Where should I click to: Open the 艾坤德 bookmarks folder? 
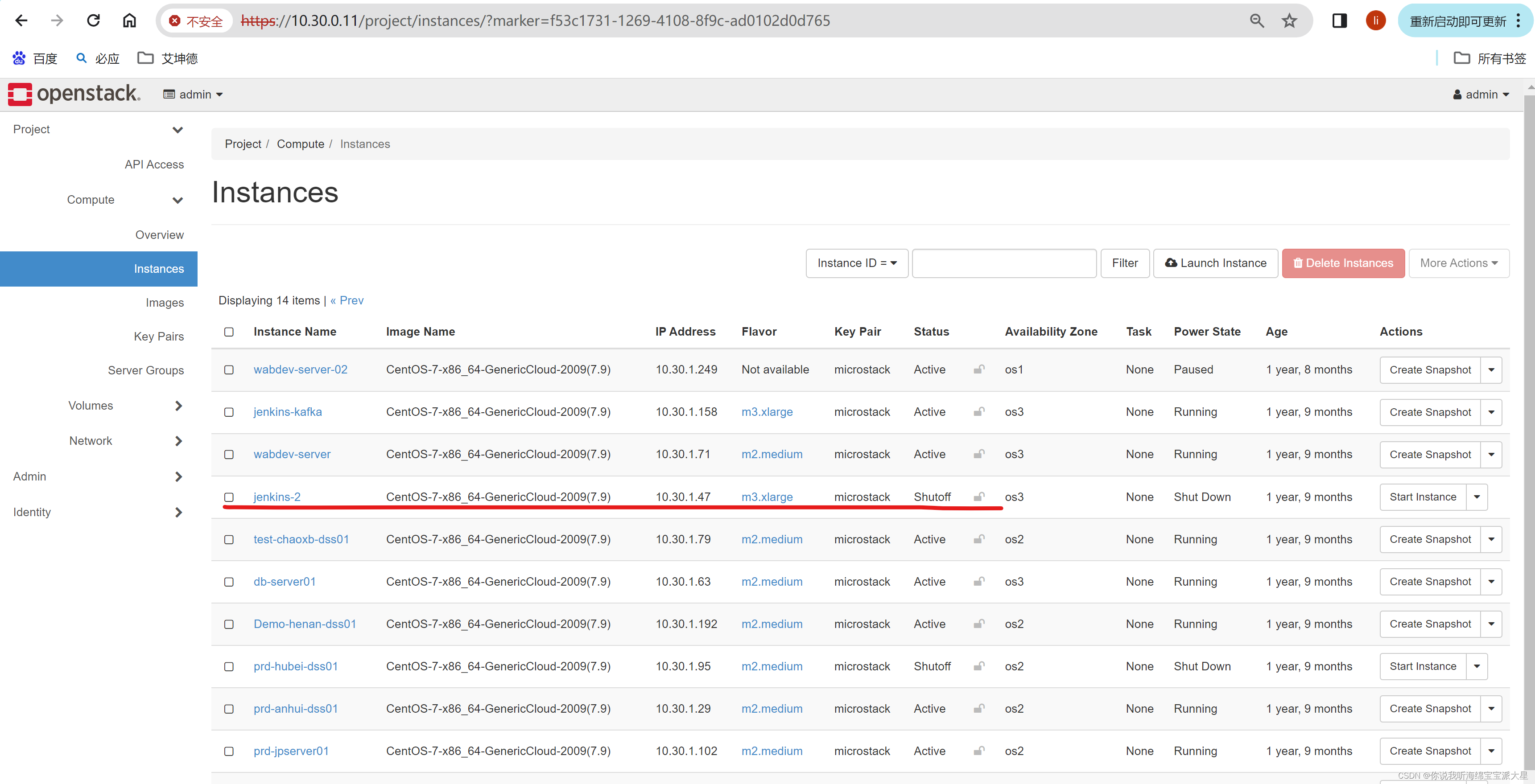[x=168, y=58]
